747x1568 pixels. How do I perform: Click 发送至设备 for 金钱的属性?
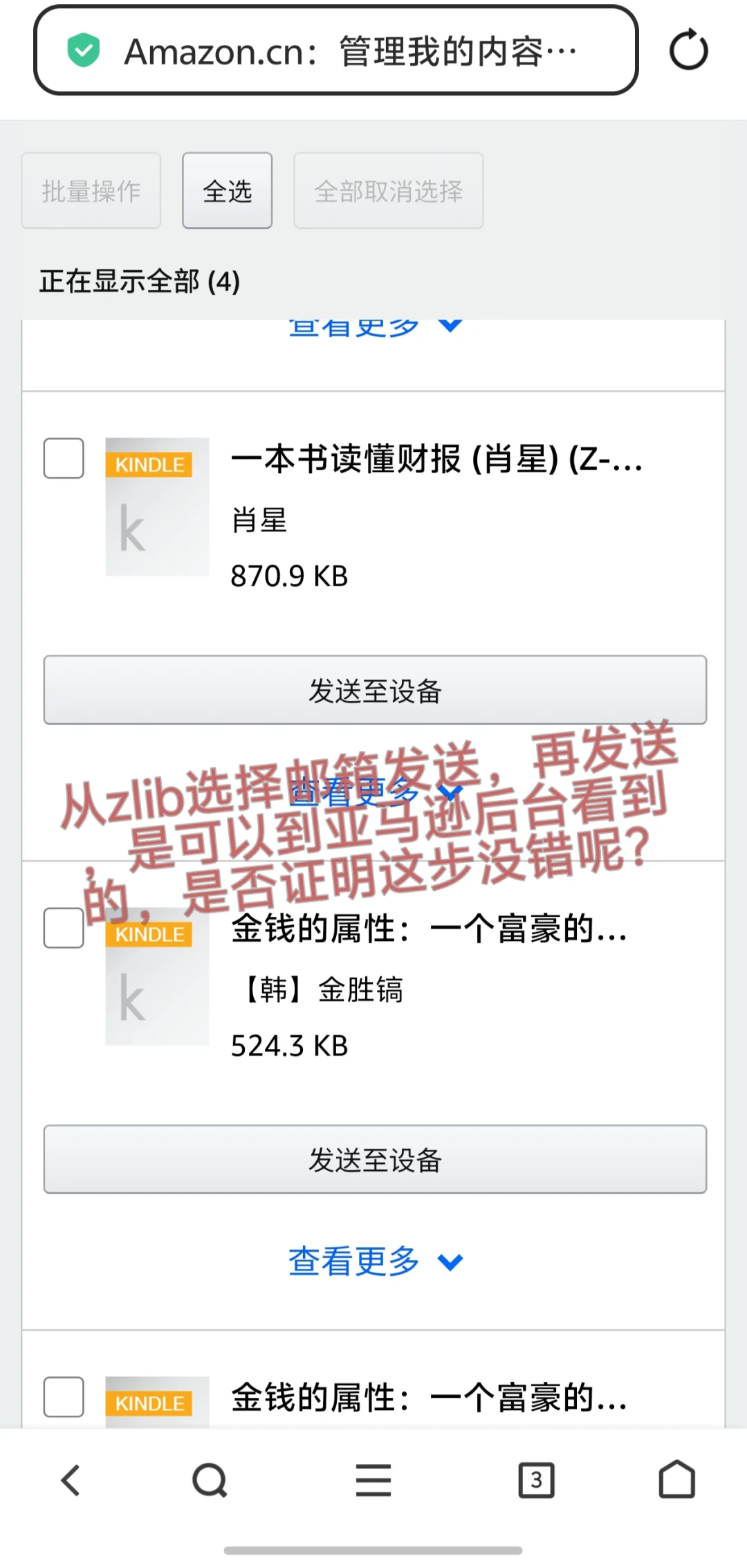(x=375, y=1159)
